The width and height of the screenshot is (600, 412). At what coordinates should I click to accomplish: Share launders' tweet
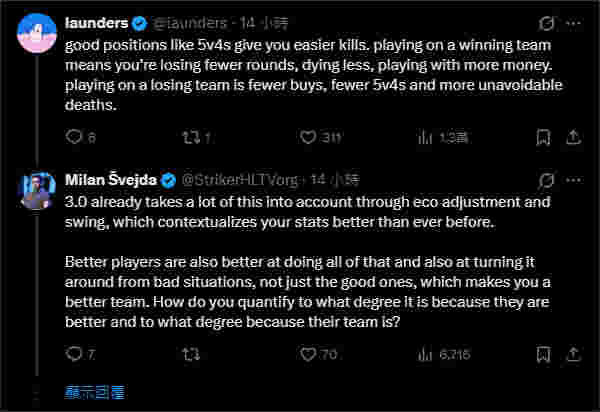tap(574, 137)
